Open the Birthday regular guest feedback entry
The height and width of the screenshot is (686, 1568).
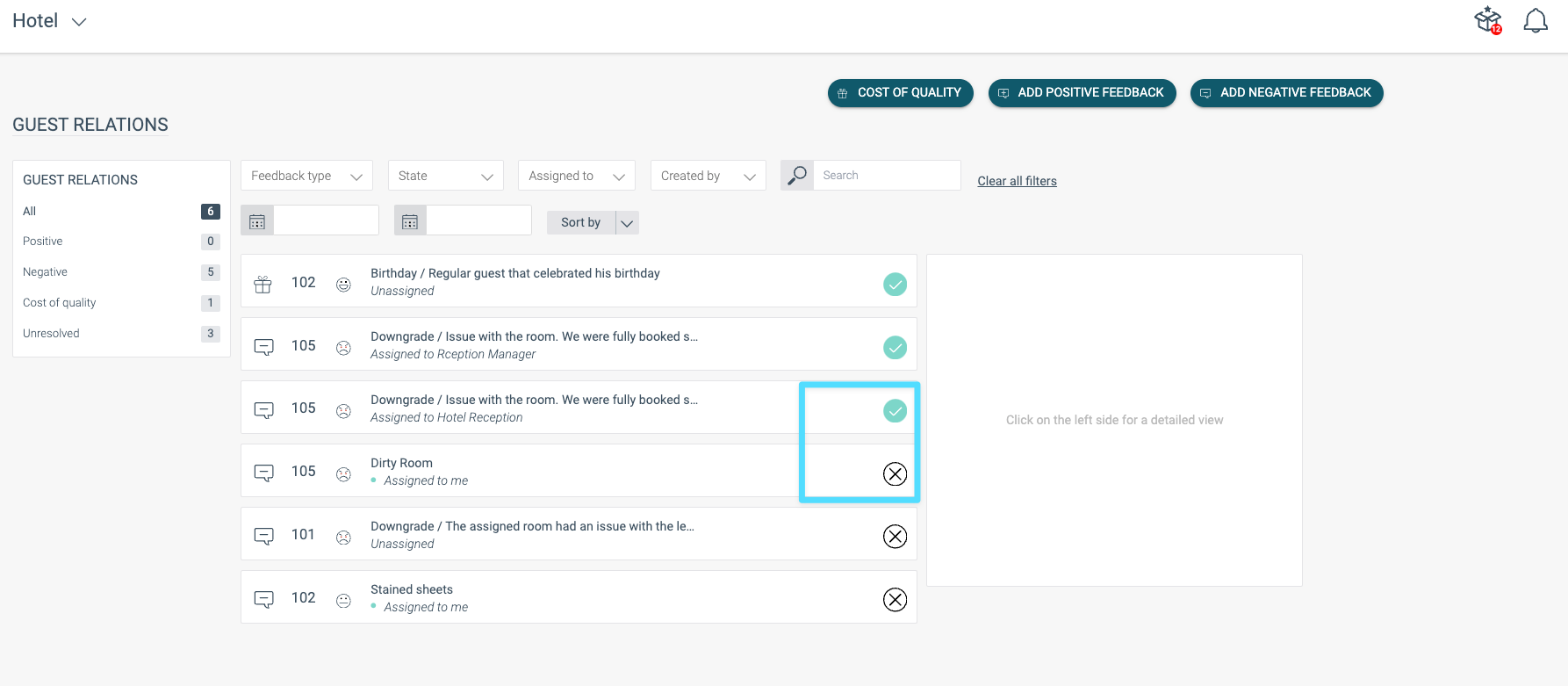click(x=515, y=273)
